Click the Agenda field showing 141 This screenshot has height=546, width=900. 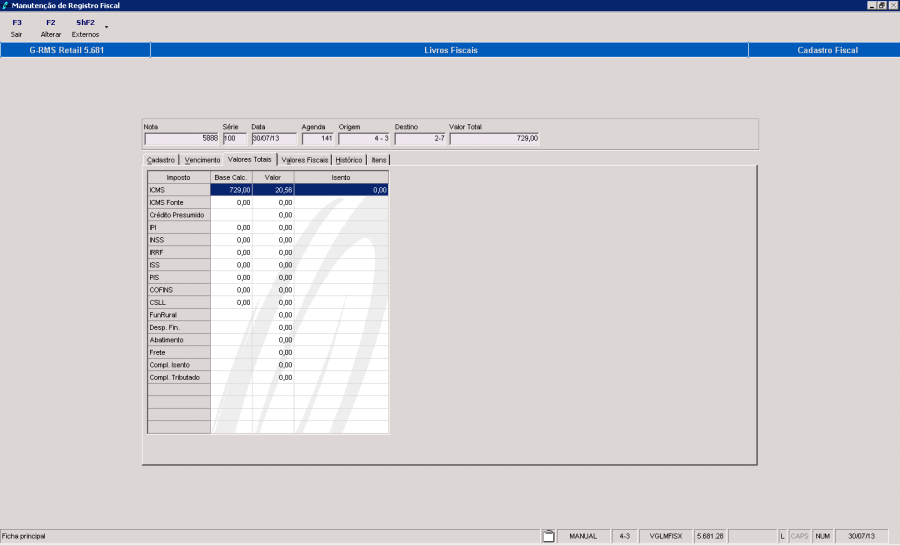(x=317, y=138)
